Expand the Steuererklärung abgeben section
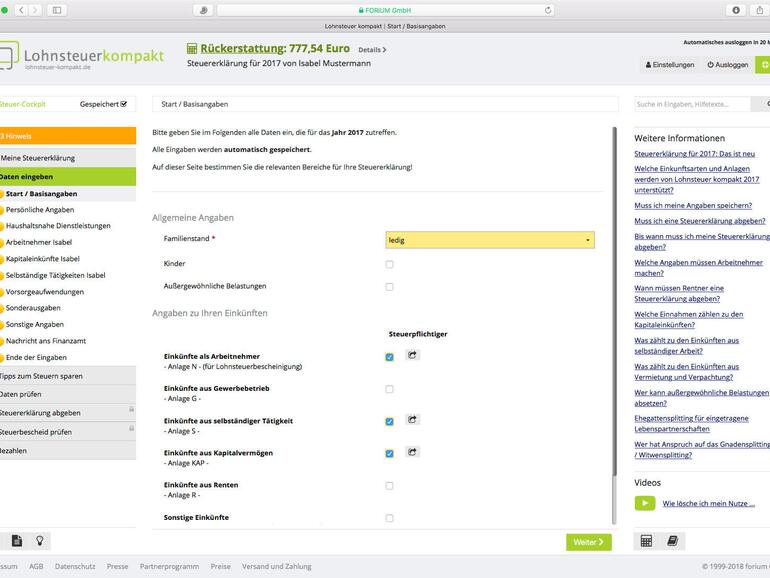Screen dimensions: 770x578 point(68,413)
